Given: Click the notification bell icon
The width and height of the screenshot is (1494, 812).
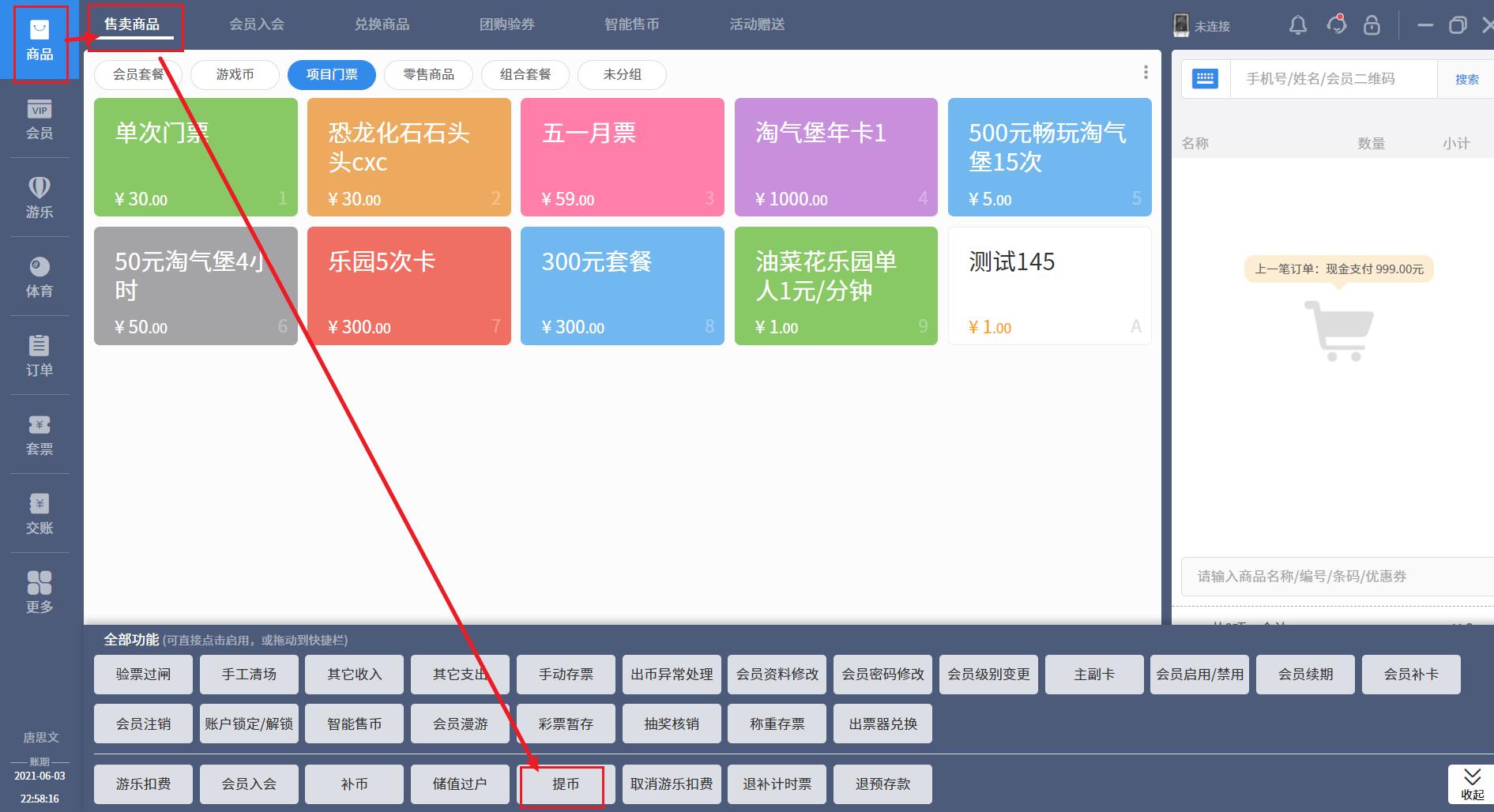Looking at the screenshot, I should coord(1298,25).
